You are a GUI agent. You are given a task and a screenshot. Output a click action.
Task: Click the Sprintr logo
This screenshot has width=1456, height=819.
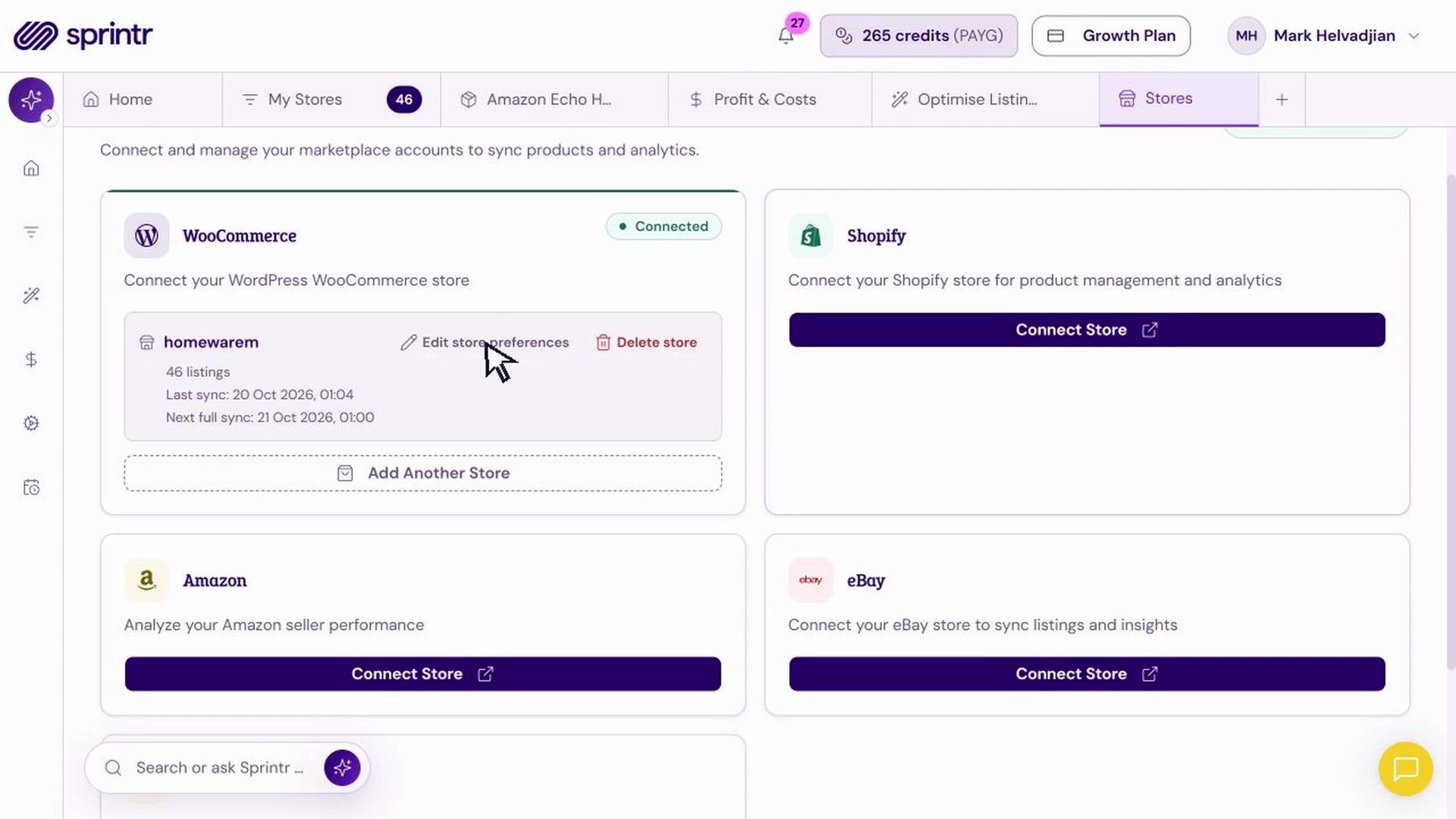pos(83,35)
